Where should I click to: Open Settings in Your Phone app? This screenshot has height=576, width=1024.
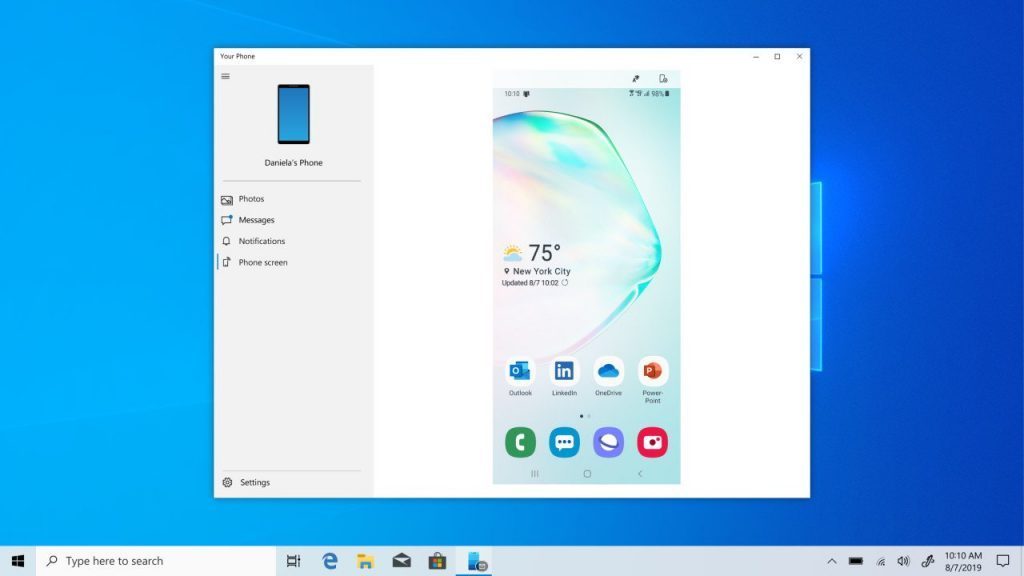point(254,482)
